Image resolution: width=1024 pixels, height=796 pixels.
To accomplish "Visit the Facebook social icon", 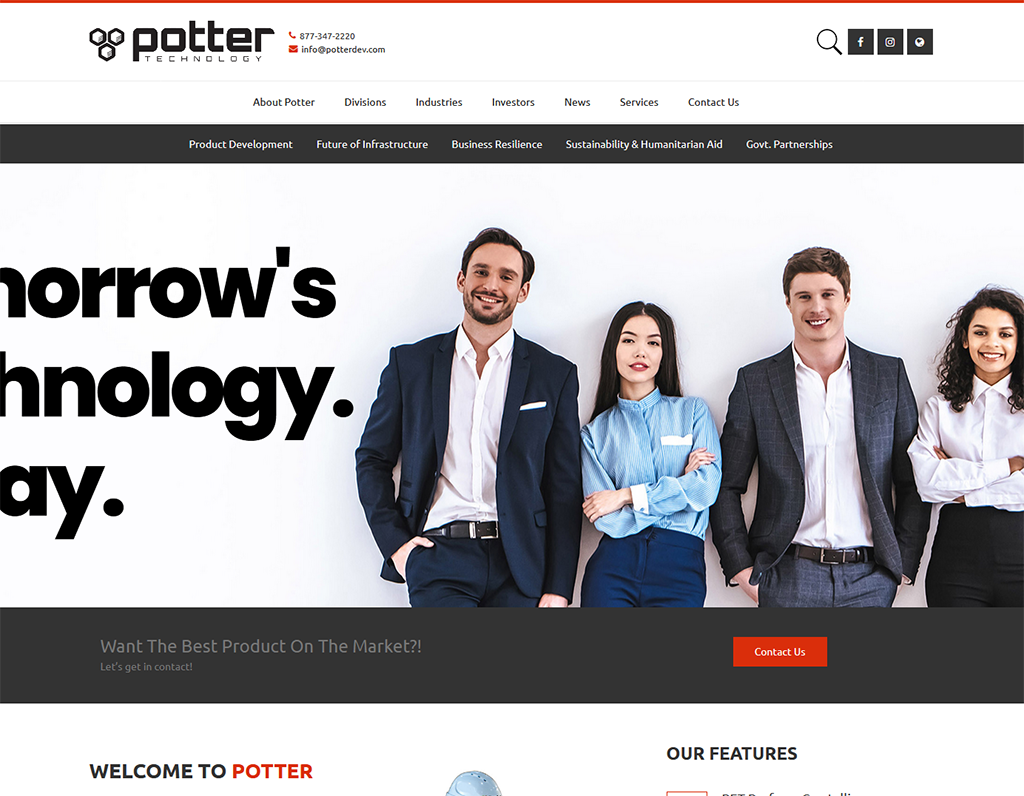I will (861, 42).
